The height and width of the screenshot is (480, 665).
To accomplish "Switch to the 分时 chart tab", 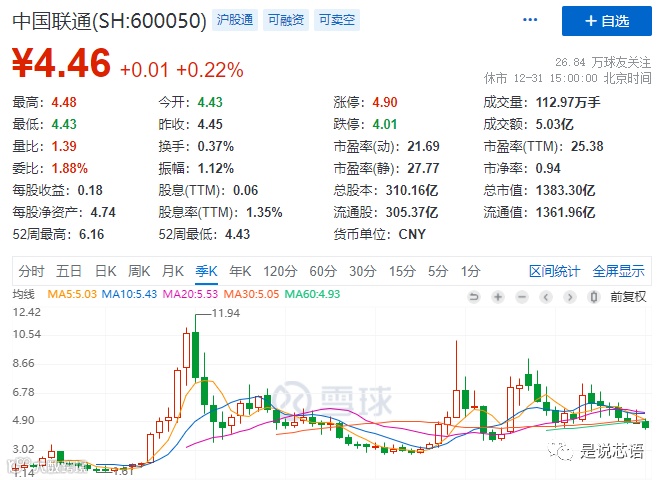I will point(31,271).
